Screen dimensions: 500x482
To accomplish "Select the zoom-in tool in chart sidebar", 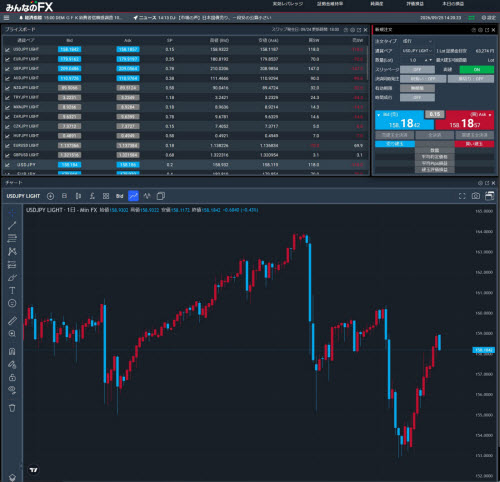I will [x=12, y=334].
